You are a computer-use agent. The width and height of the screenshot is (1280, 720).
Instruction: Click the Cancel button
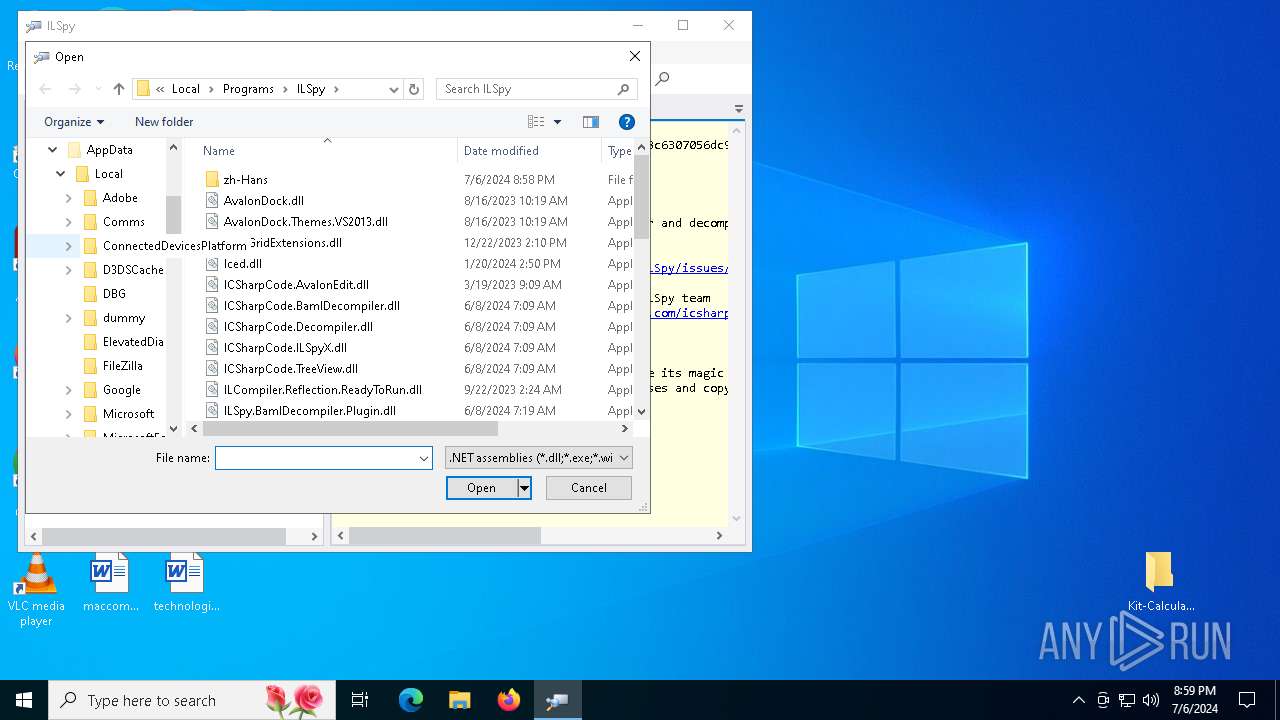point(589,488)
